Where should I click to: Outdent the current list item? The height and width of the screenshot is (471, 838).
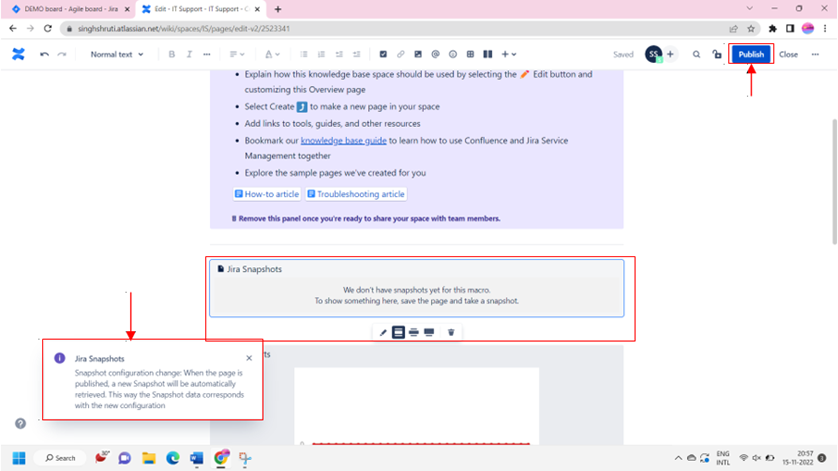(x=339, y=54)
